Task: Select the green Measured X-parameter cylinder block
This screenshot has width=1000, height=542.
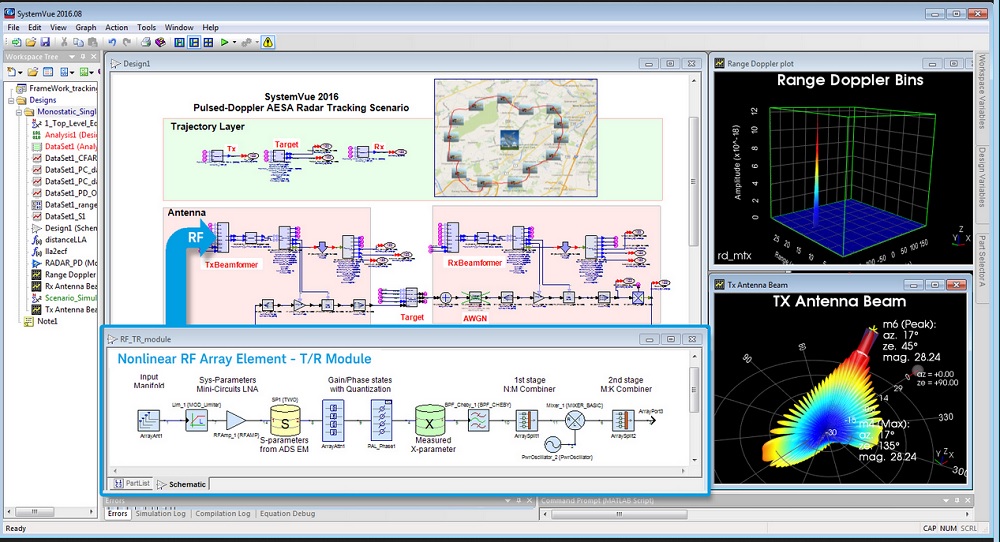Action: [430, 421]
